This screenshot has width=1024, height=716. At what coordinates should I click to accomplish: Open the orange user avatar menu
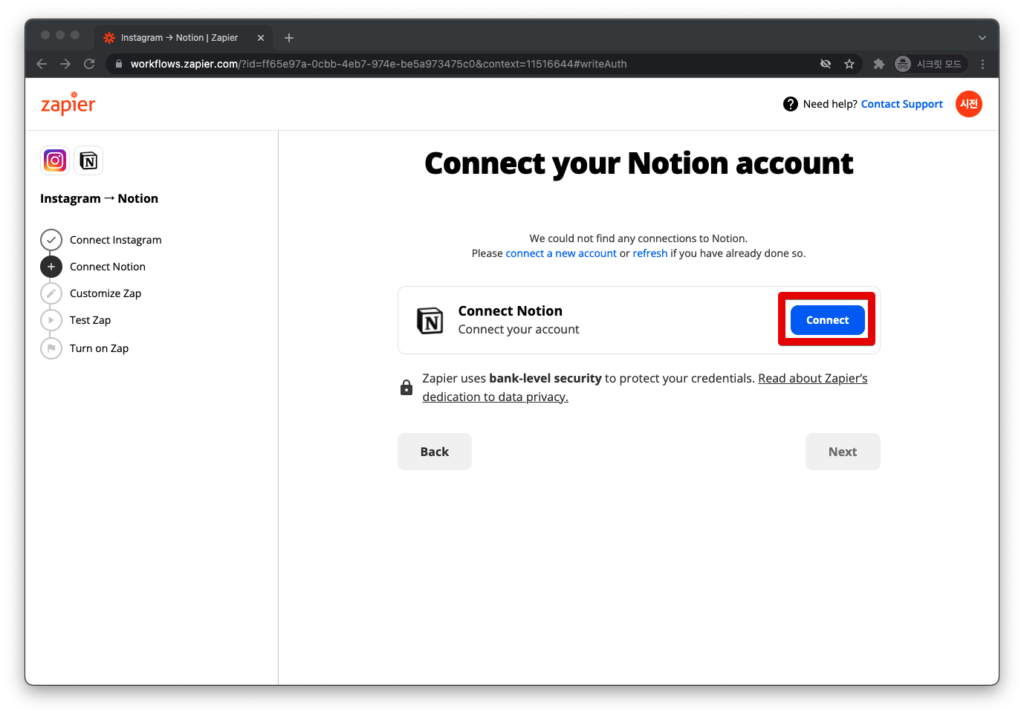pos(968,104)
